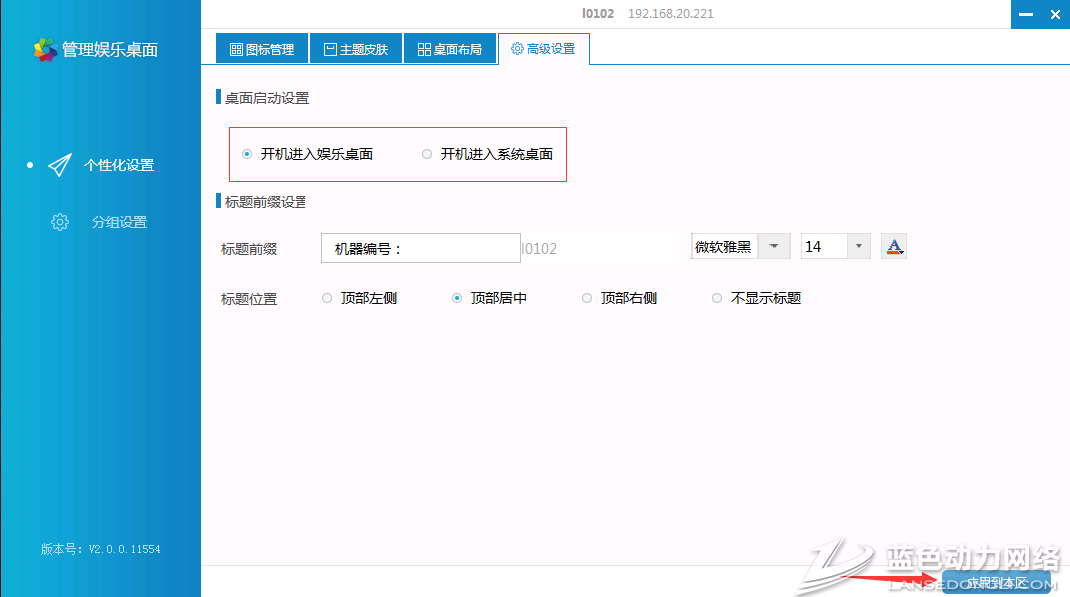Click the red color bar under the A icon

click(x=892, y=252)
